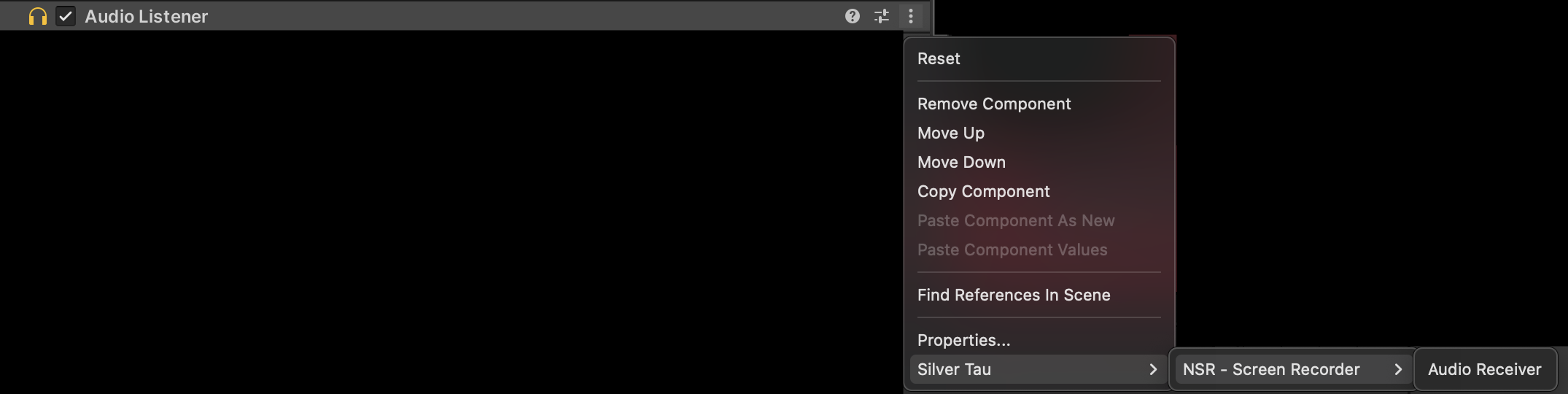
Task: Click the Audio Listener headphones icon
Action: pos(37,16)
